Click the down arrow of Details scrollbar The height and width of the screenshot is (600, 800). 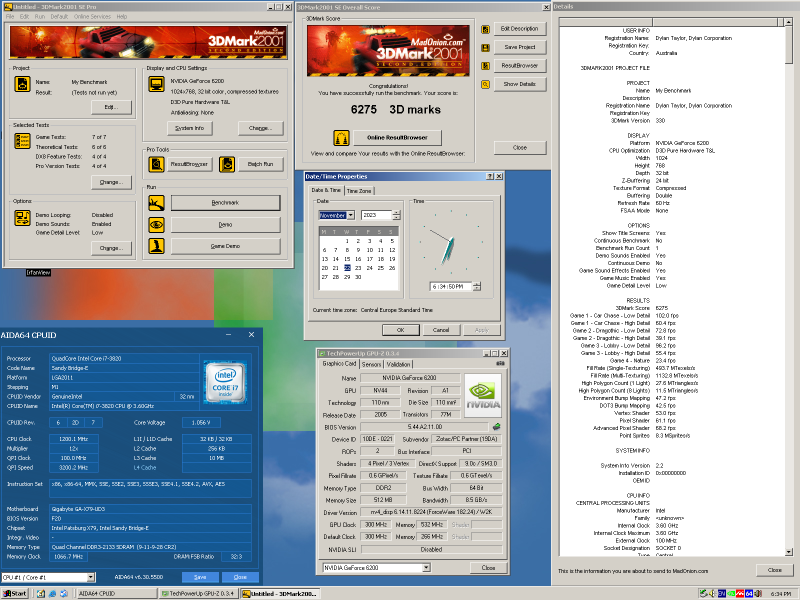coord(789,552)
